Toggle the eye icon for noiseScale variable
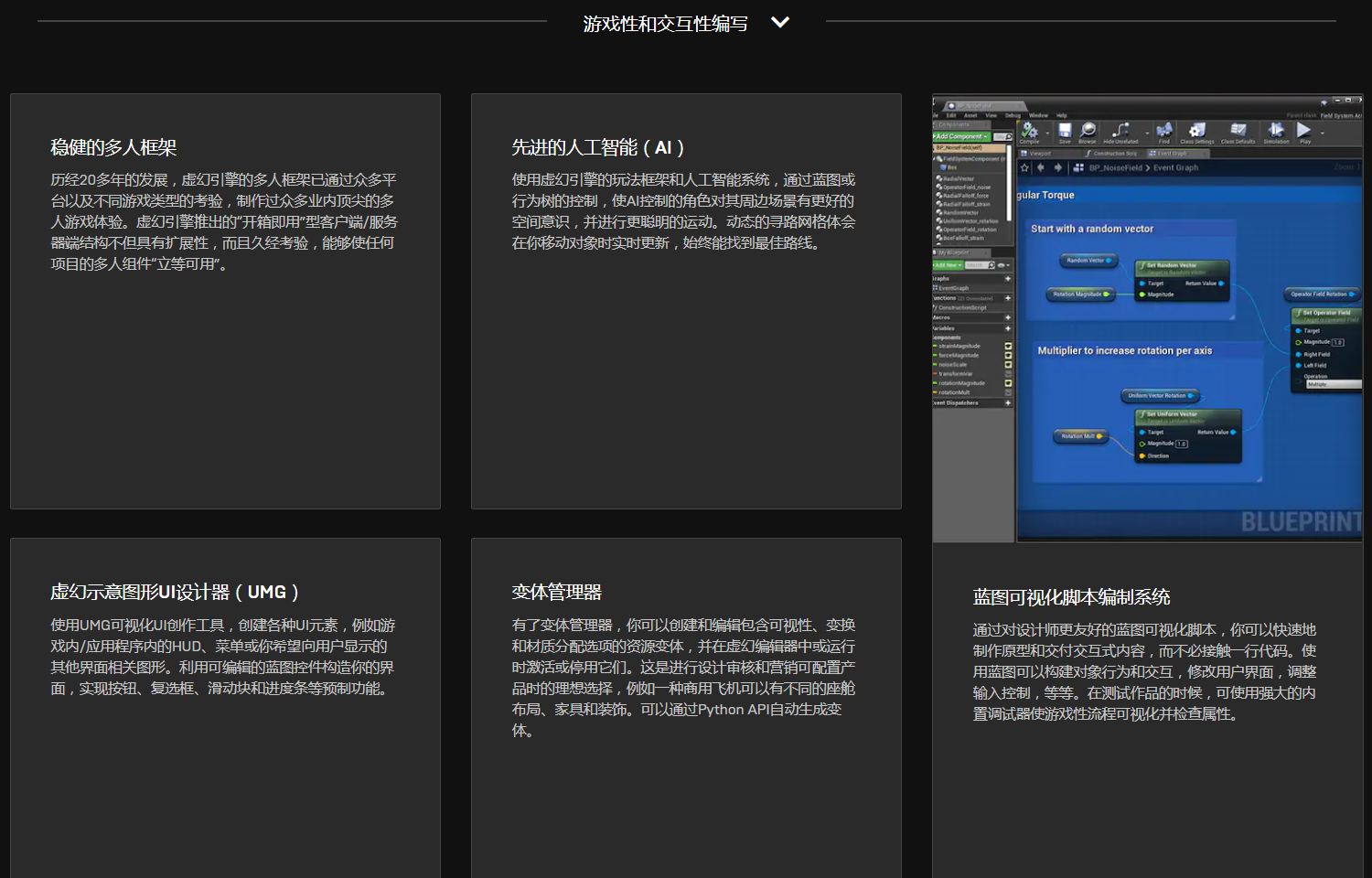 [1008, 365]
